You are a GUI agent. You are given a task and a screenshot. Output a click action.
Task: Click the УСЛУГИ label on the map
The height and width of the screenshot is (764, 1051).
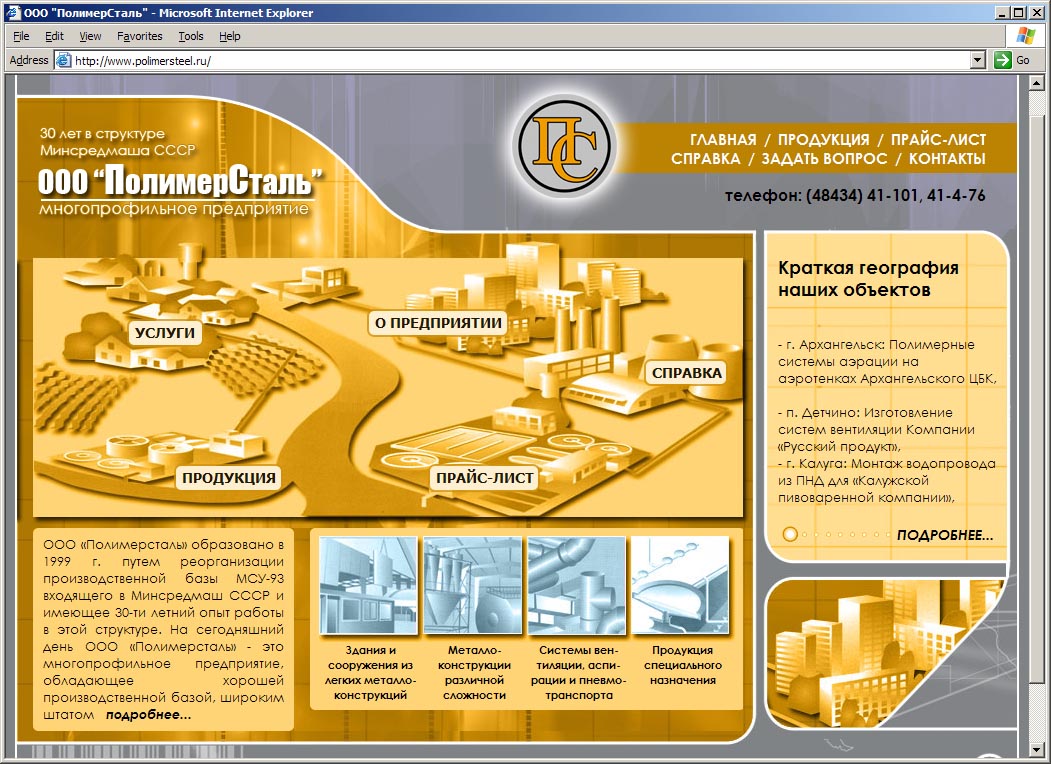pyautogui.click(x=165, y=332)
